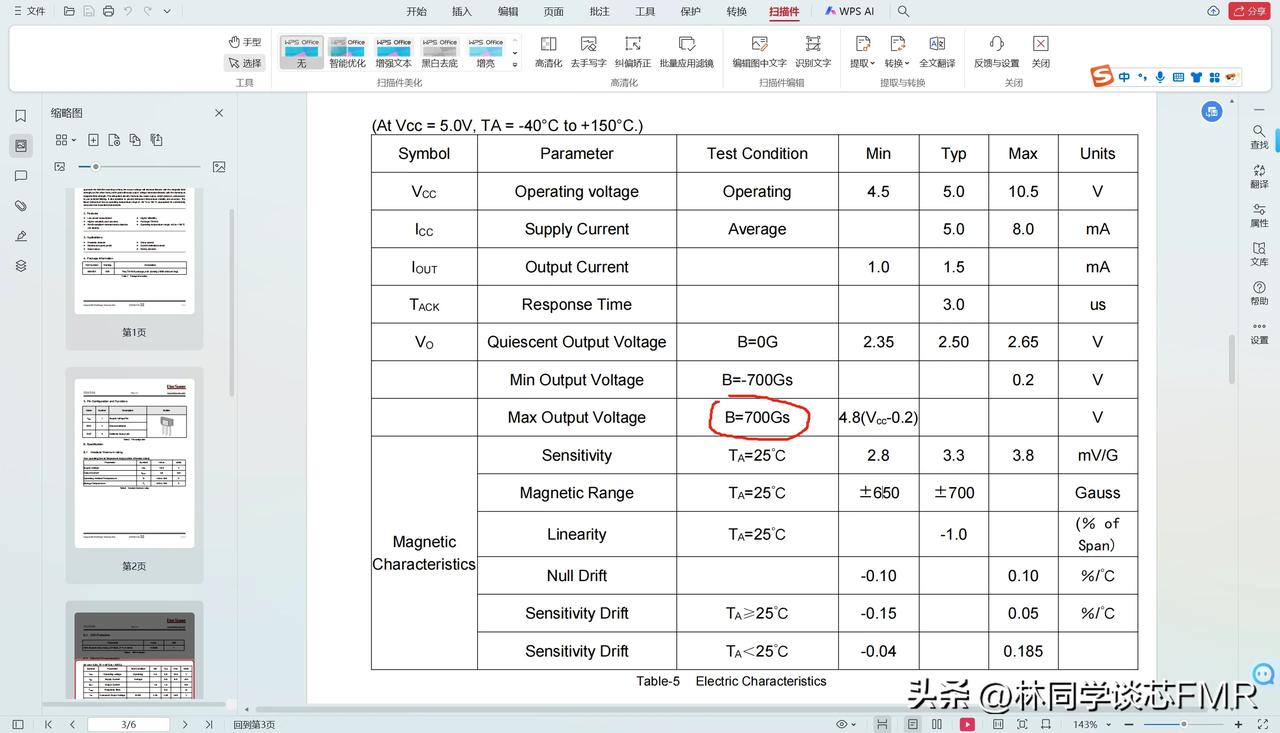Switch to the 页面 tab

tap(553, 11)
